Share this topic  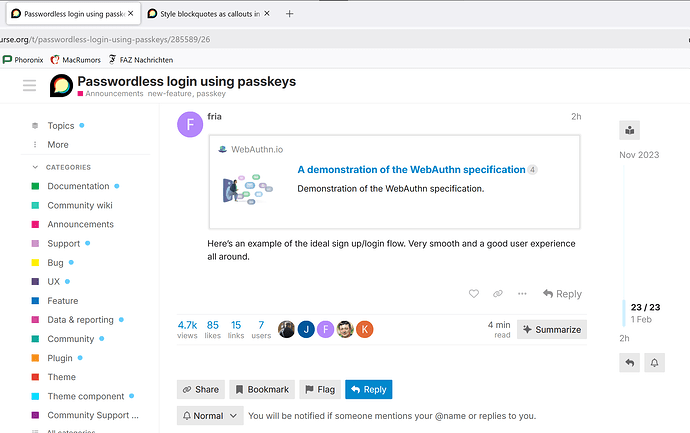point(201,389)
